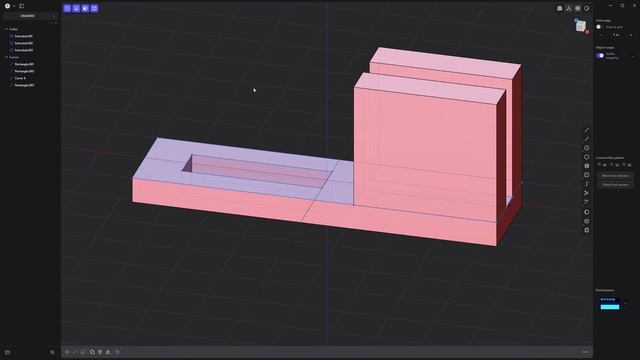Select the Polygon tool in right toolbar
The width and height of the screenshot is (640, 360).
pos(587,157)
